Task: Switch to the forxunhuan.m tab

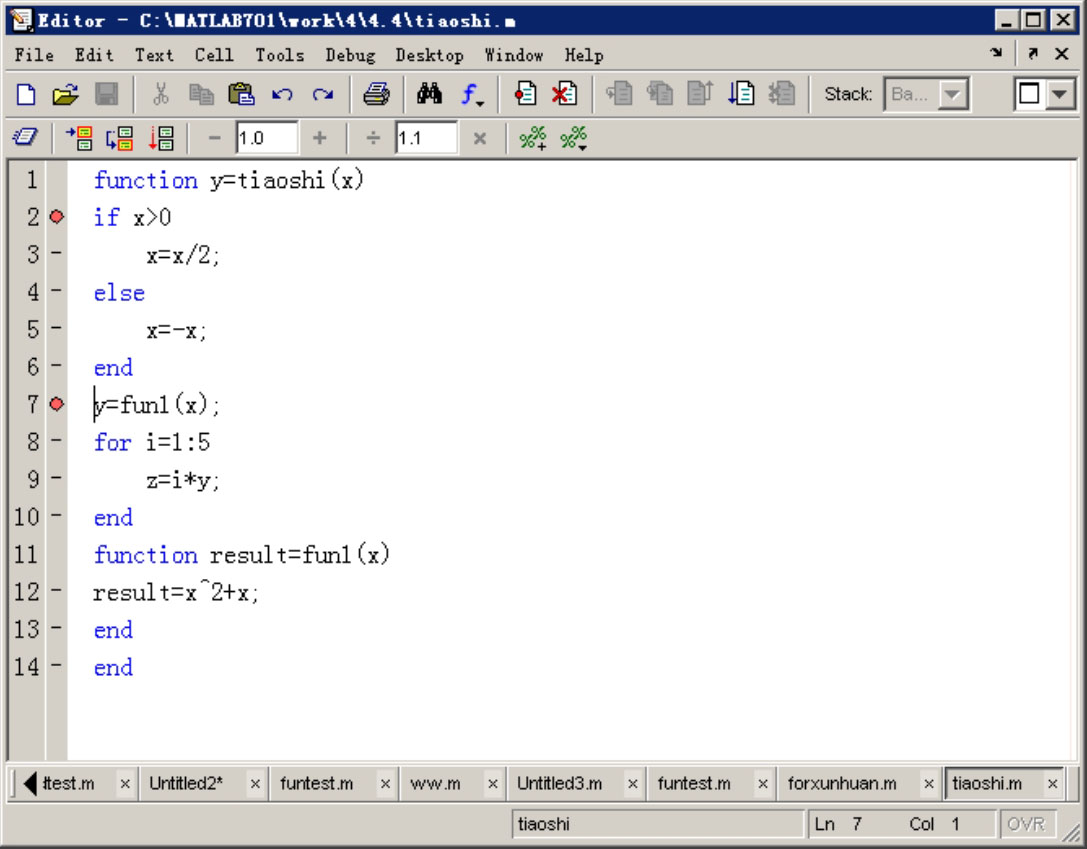Action: [x=841, y=784]
